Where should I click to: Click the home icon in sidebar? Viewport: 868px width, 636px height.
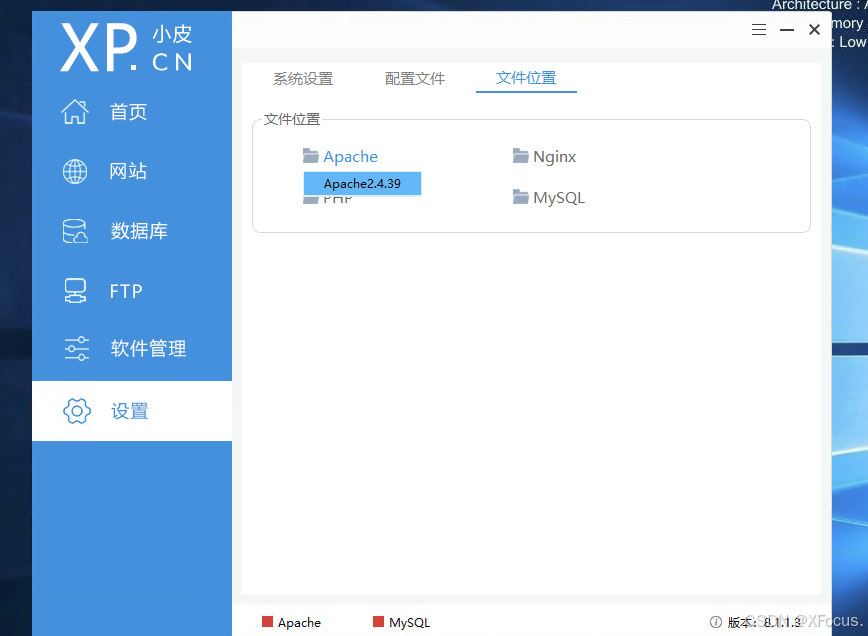tap(75, 112)
